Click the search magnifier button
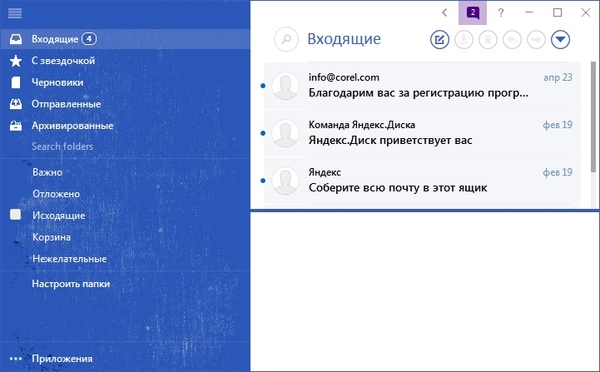The image size is (600, 372). (x=286, y=39)
